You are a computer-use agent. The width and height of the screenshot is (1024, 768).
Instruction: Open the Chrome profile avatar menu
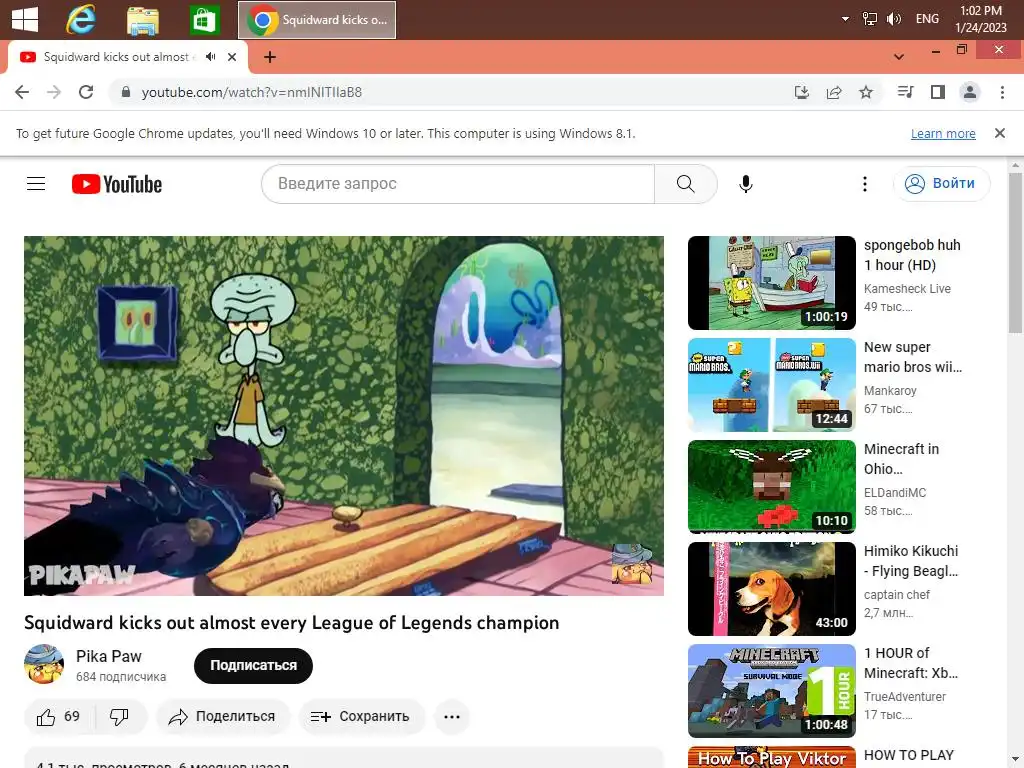[x=970, y=92]
